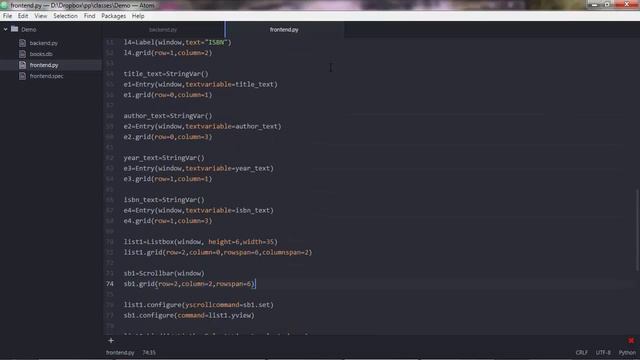Click the title_text=StringVar() code line
The height and width of the screenshot is (360, 640).
click(x=166, y=74)
